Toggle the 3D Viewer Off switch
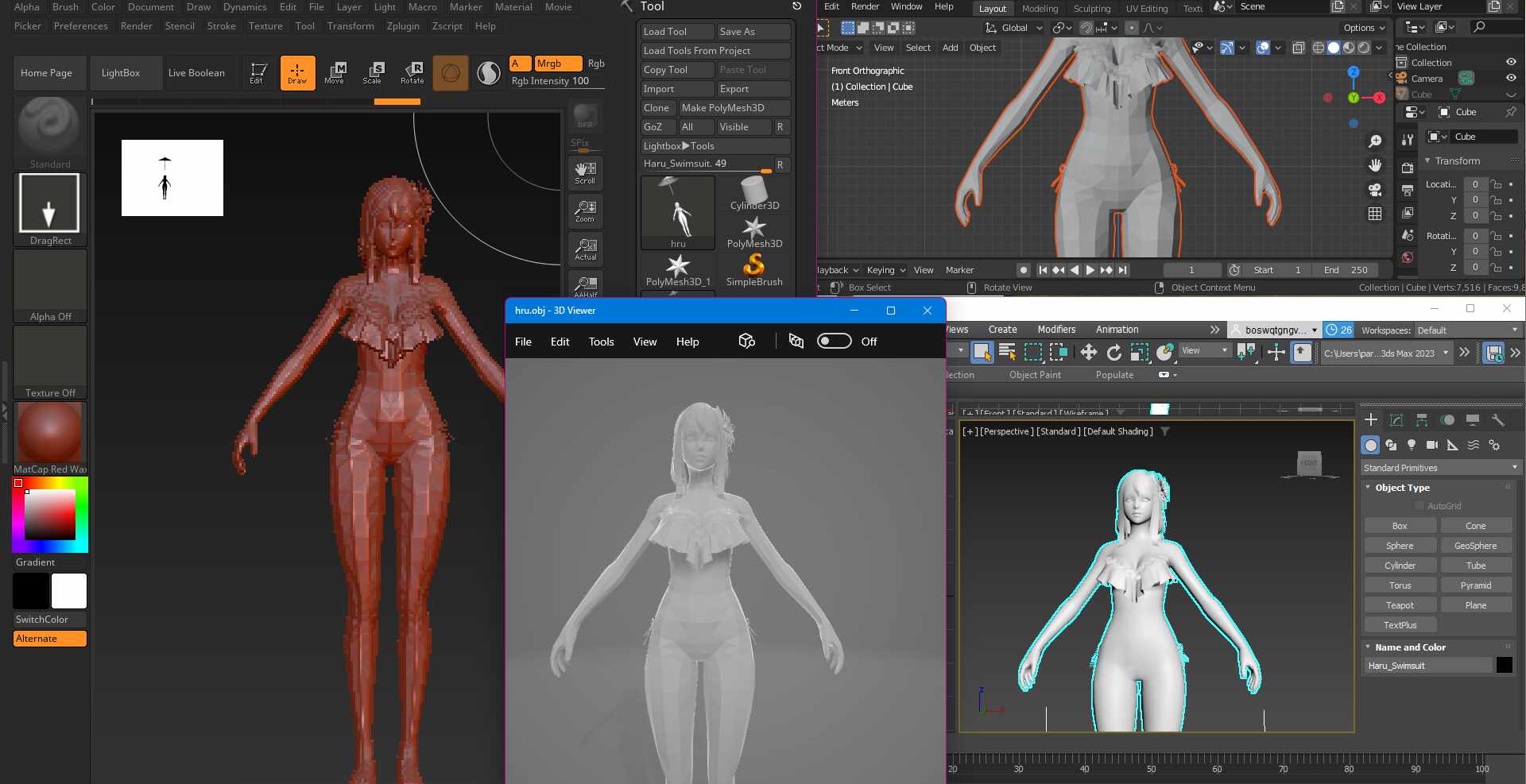The image size is (1526, 784). coord(835,341)
